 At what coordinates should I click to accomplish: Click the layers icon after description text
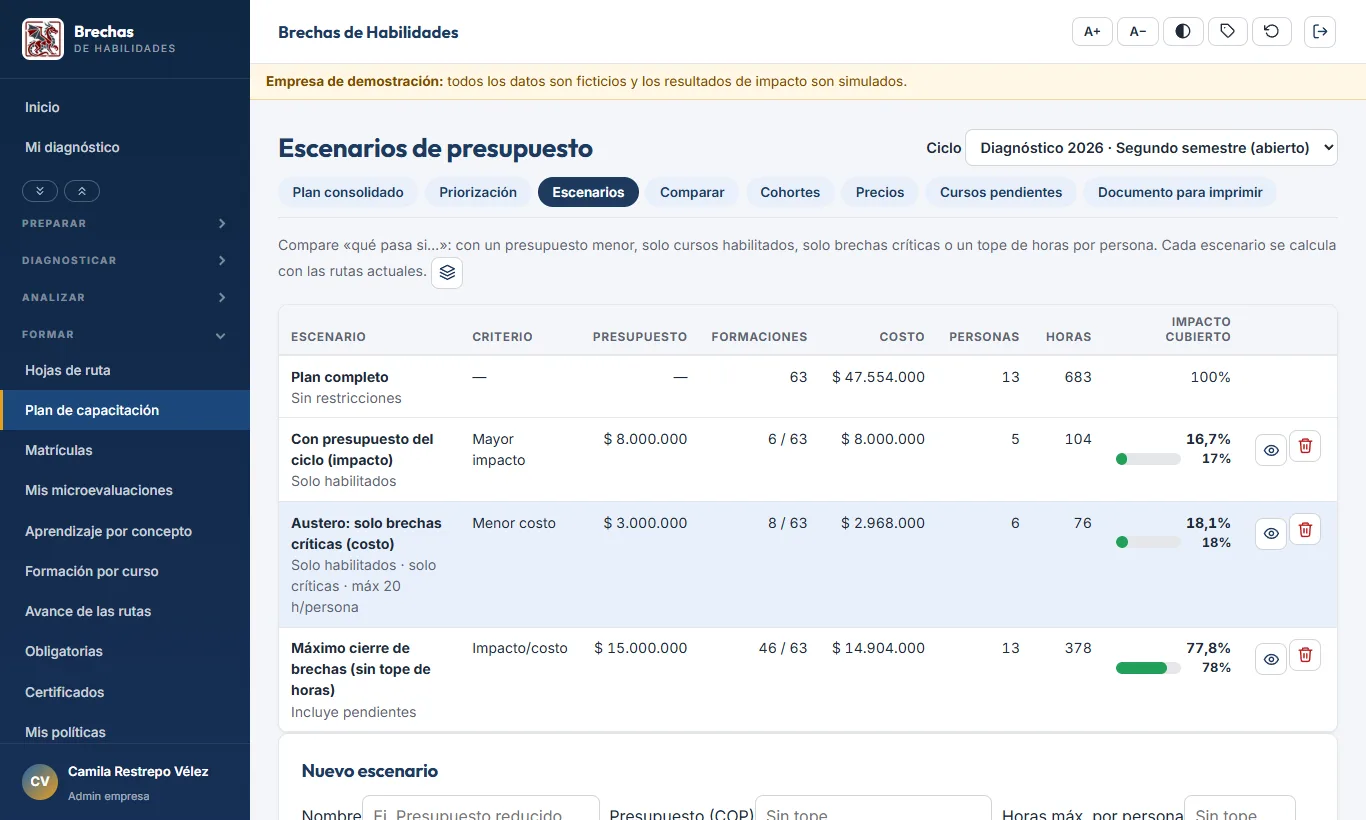(447, 272)
